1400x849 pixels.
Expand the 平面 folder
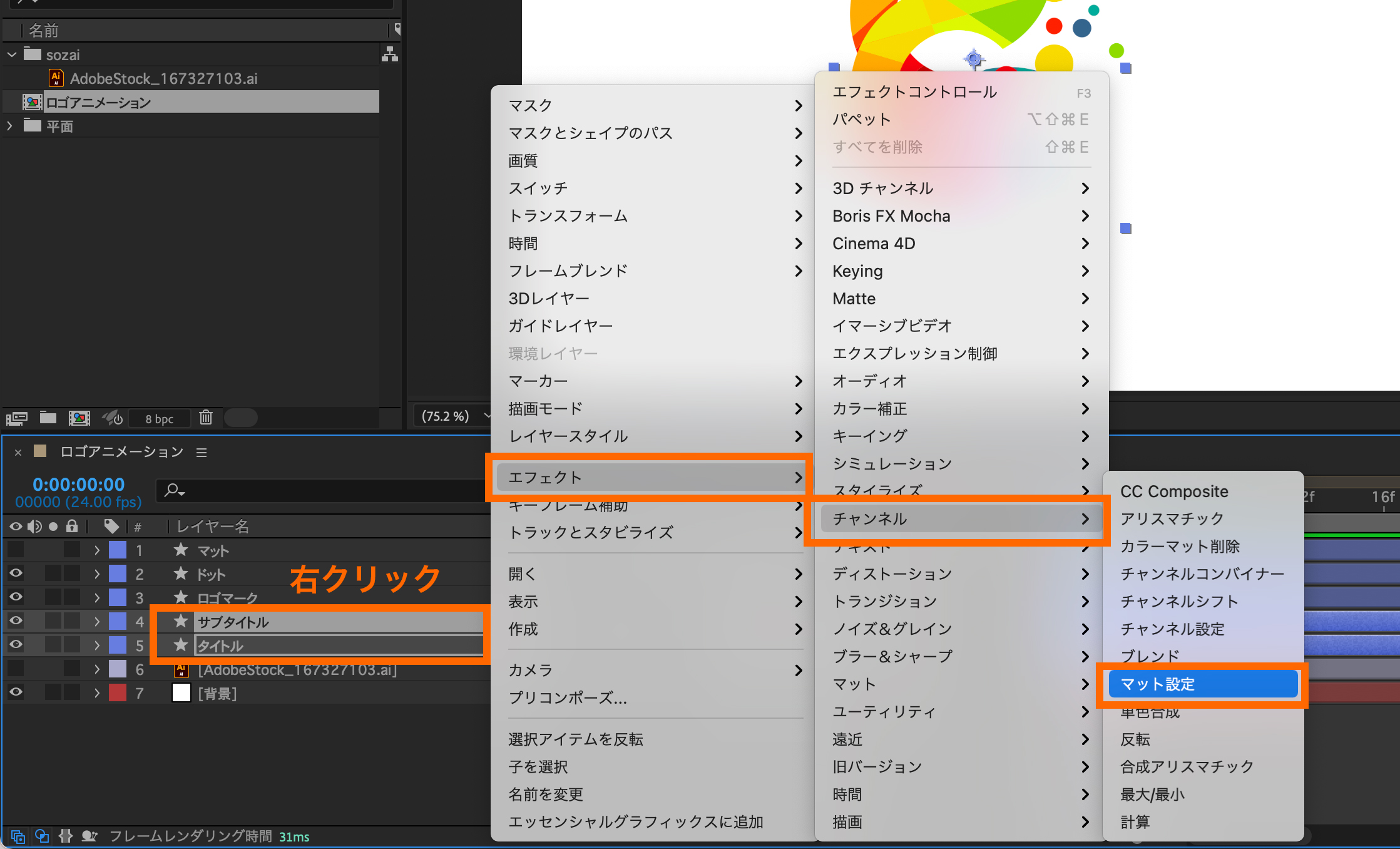[10, 126]
